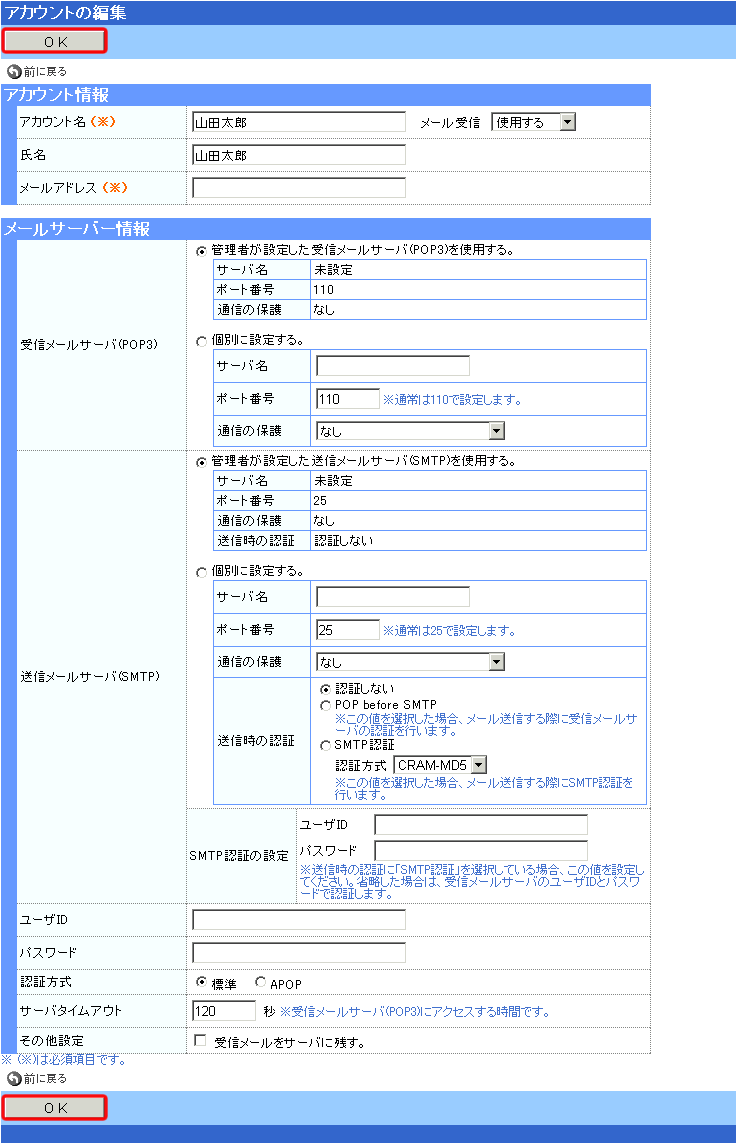
Task: Select POP before SMTP radio option
Action: tap(325, 706)
